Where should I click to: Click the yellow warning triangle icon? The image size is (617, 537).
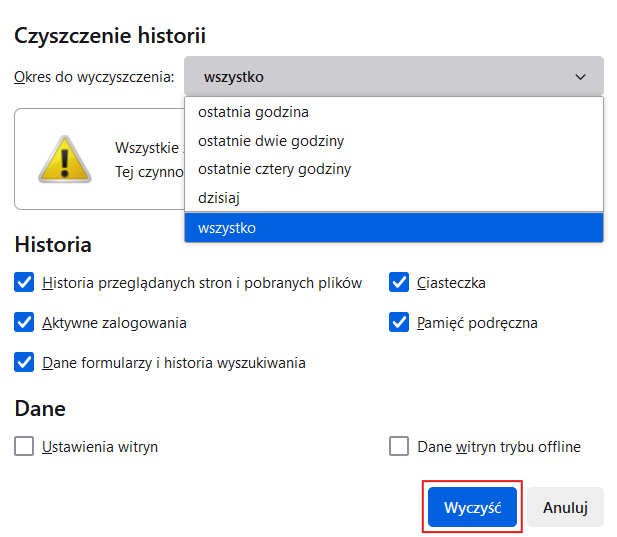click(x=65, y=159)
